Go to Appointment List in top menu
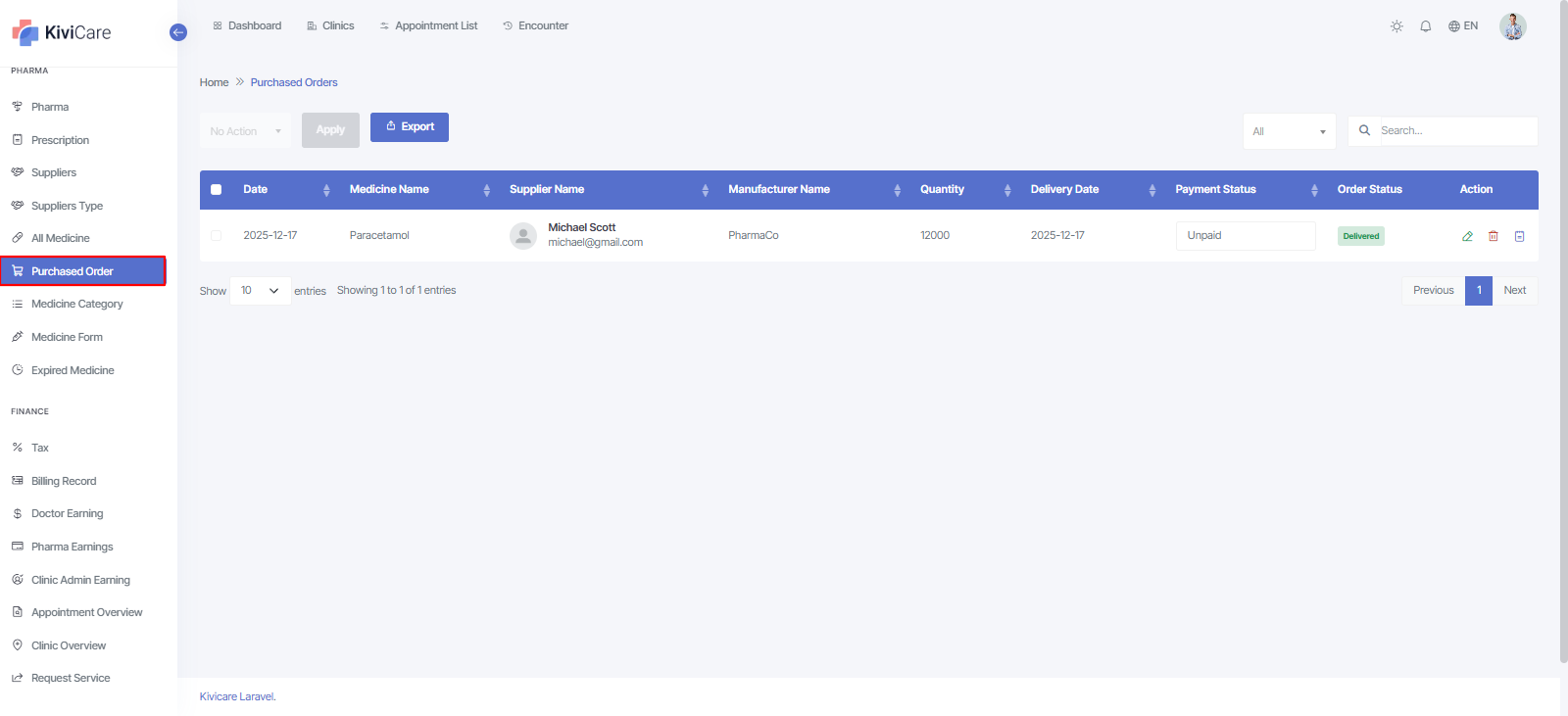Screen dimensions: 1568x716 429,26
